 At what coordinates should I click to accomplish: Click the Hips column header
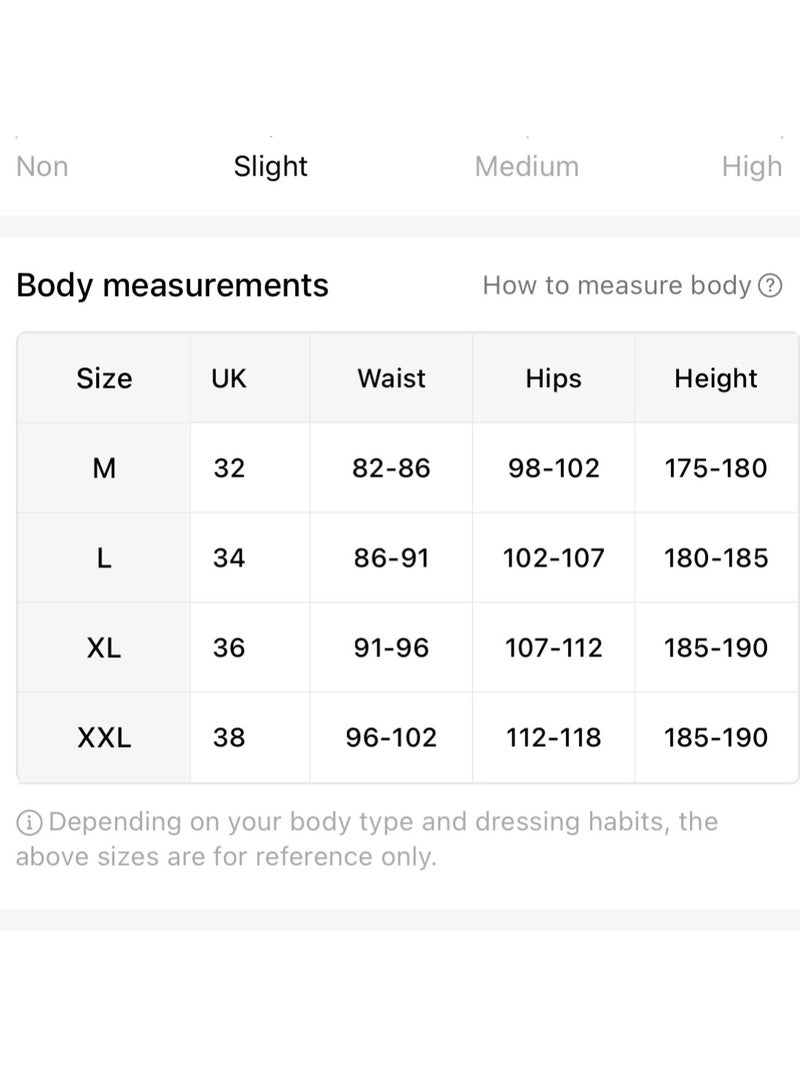point(553,379)
